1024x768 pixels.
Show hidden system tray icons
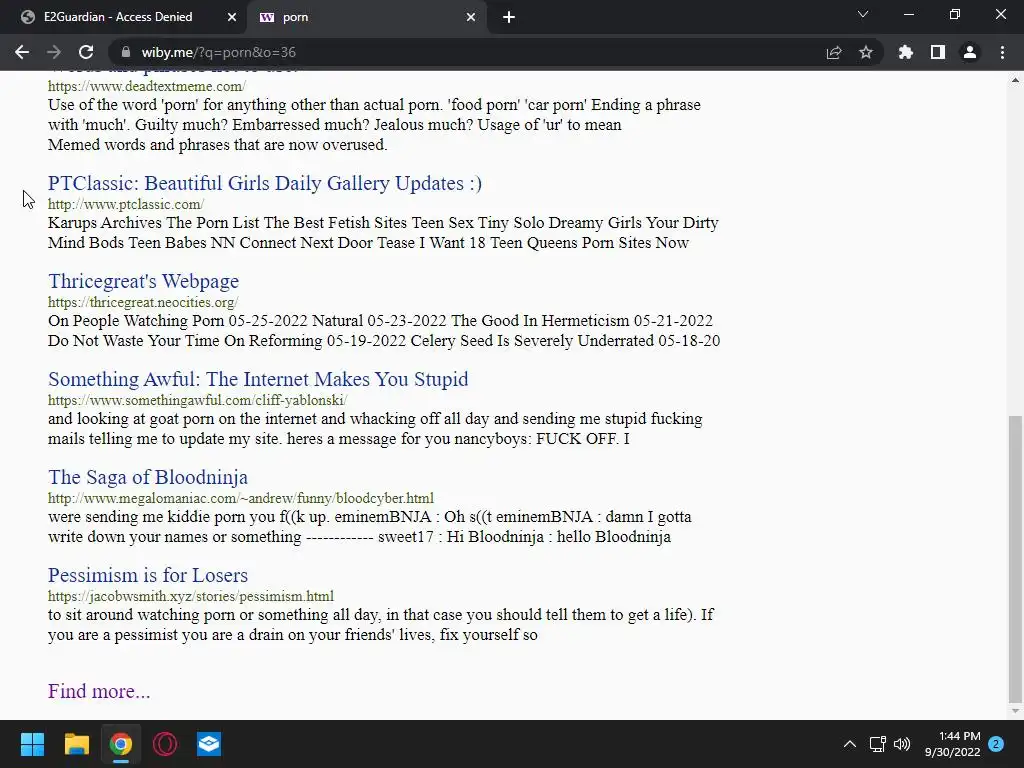tap(850, 744)
